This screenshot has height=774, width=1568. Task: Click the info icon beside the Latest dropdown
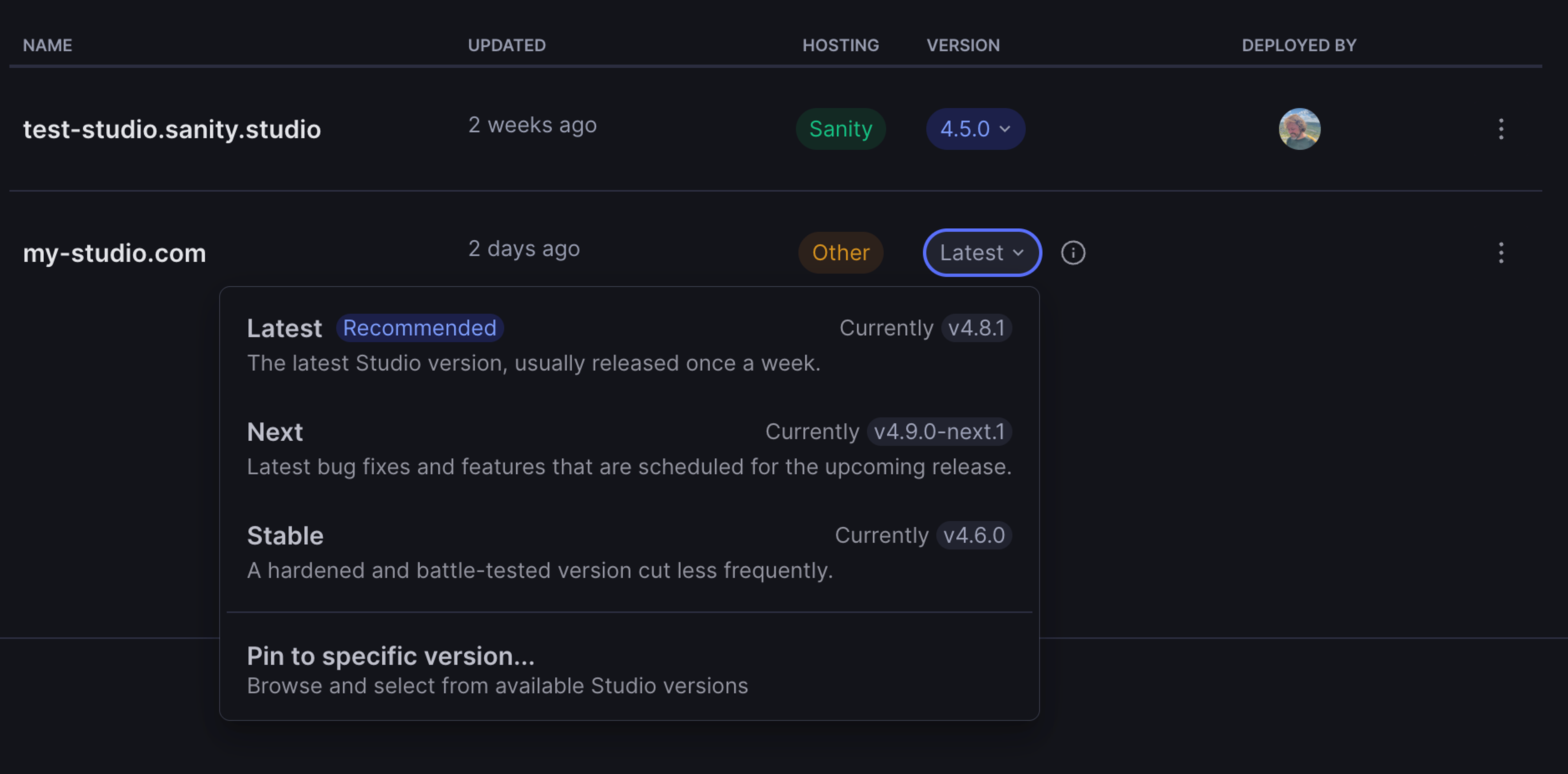1073,253
